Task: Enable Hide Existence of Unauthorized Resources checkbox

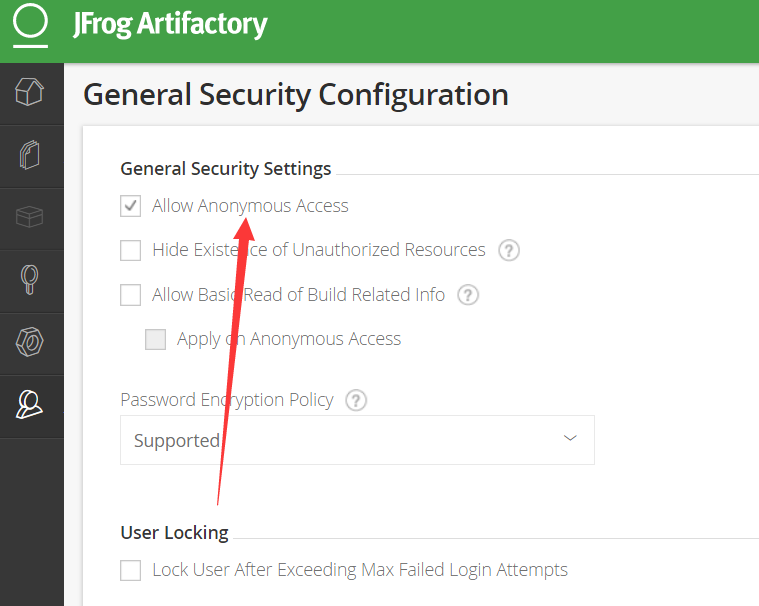Action: coord(130,250)
